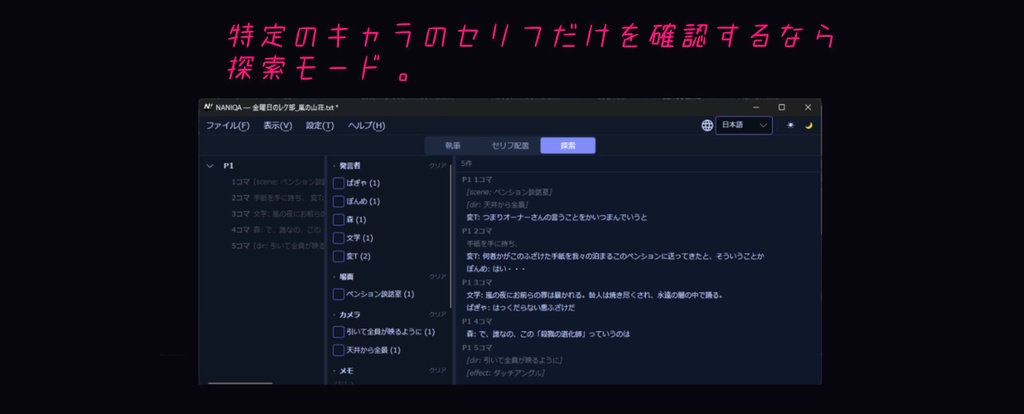Click result line '変T: つまりオーナーさんの言うことを…'
The width and height of the screenshot is (1024, 414).
coord(556,217)
